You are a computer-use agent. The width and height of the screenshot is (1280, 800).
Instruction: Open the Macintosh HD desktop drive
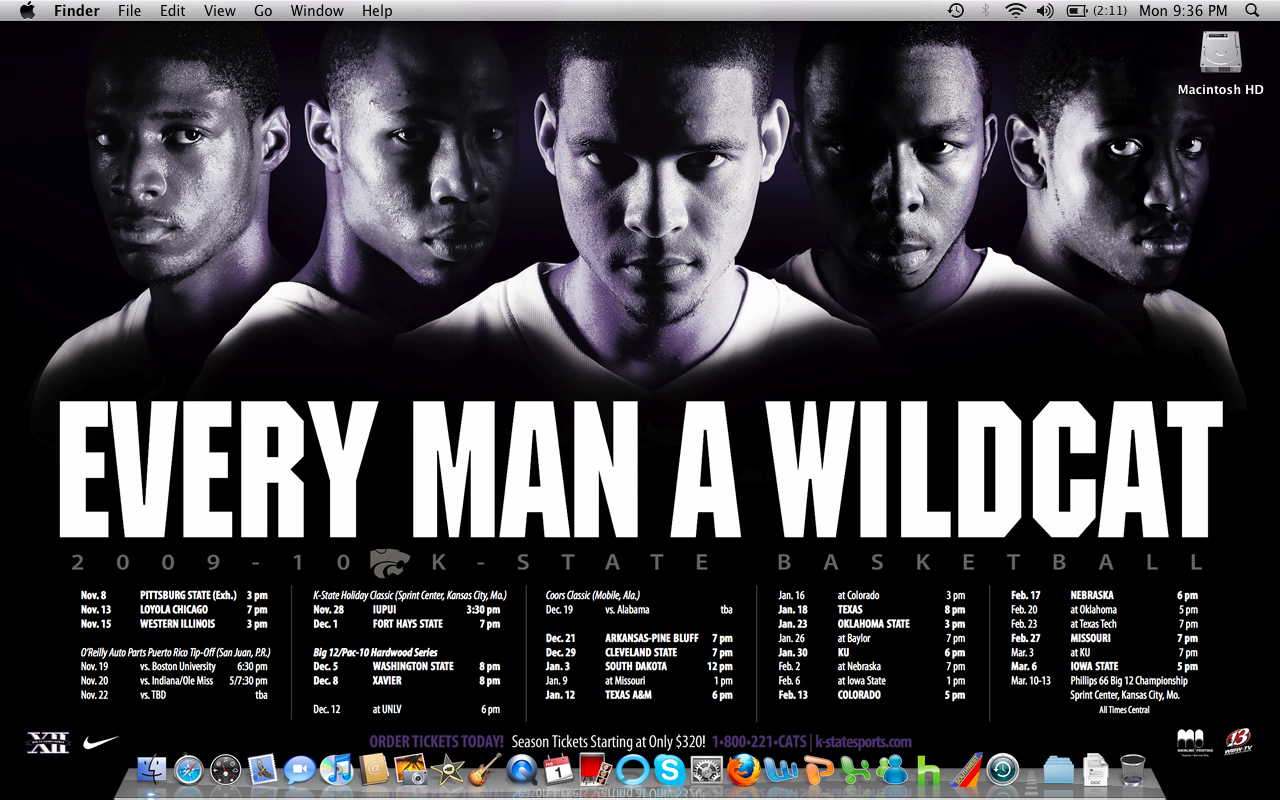tap(1220, 62)
